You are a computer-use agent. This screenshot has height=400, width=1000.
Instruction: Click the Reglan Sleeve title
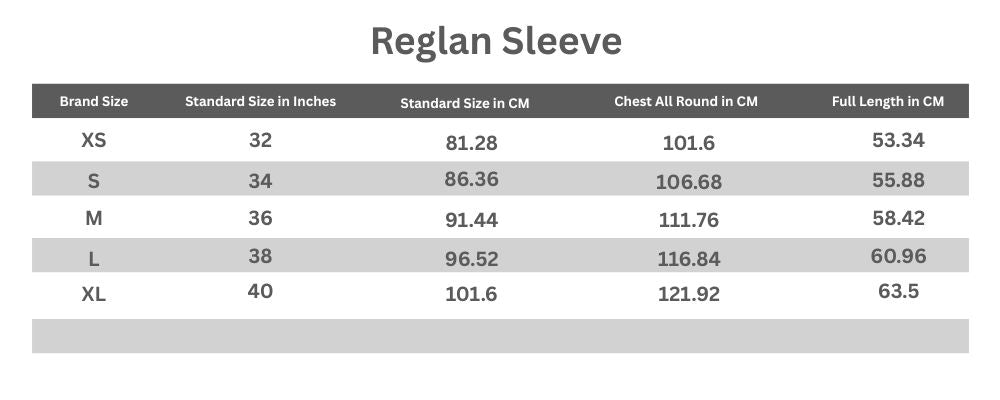tap(496, 41)
